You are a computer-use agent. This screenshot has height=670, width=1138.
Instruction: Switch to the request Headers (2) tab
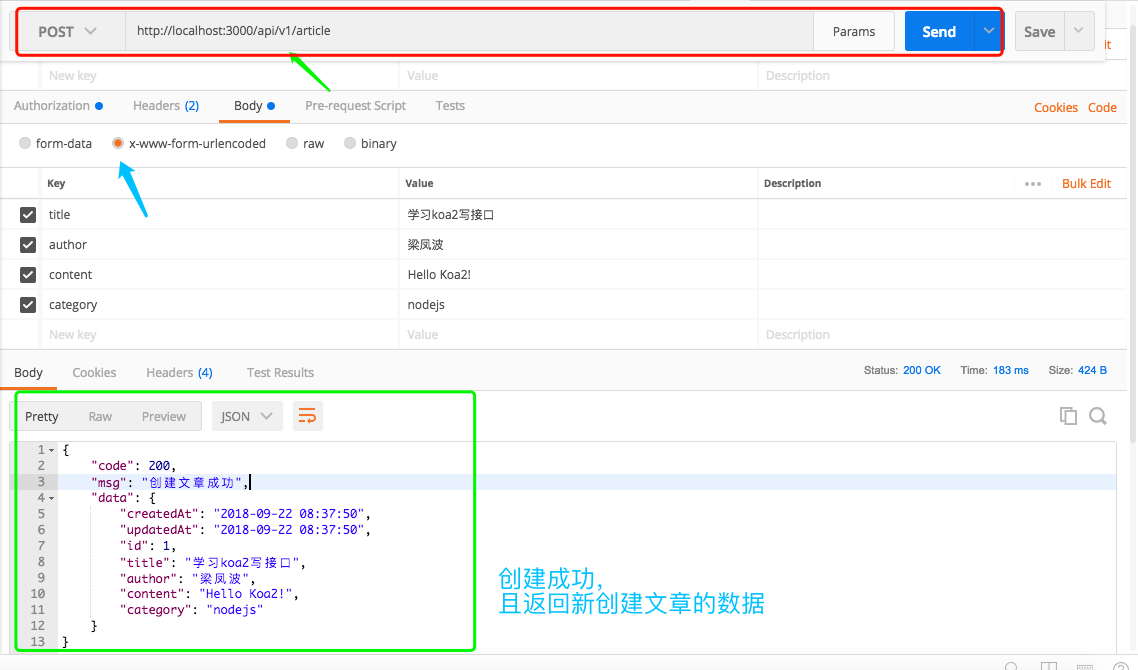tap(165, 105)
